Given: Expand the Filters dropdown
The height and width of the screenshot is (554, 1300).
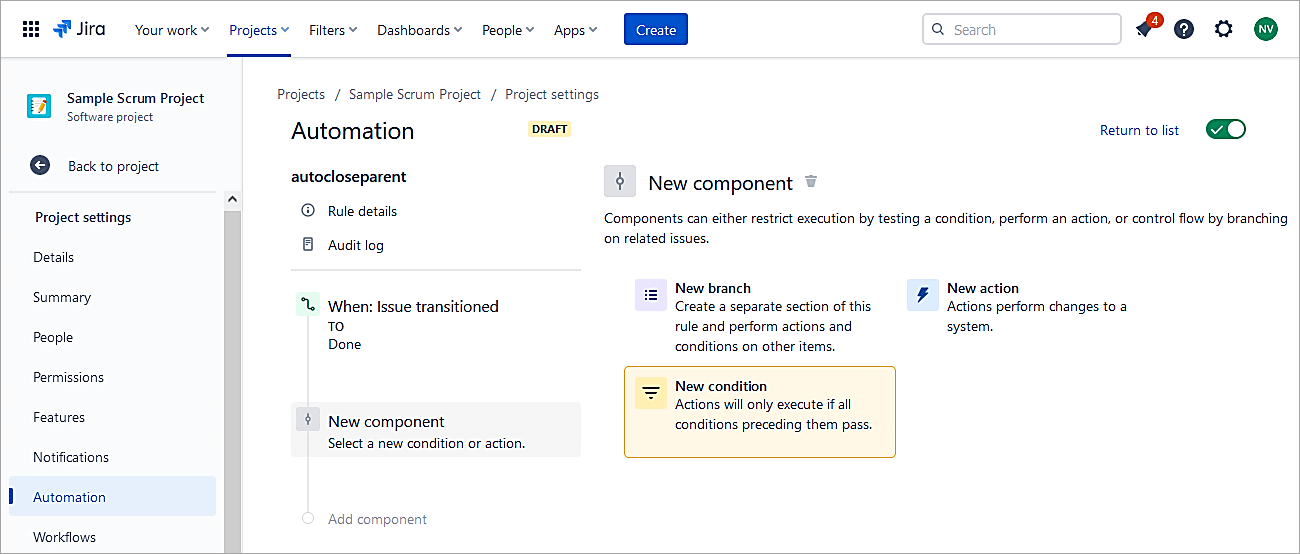Looking at the screenshot, I should coord(333,30).
